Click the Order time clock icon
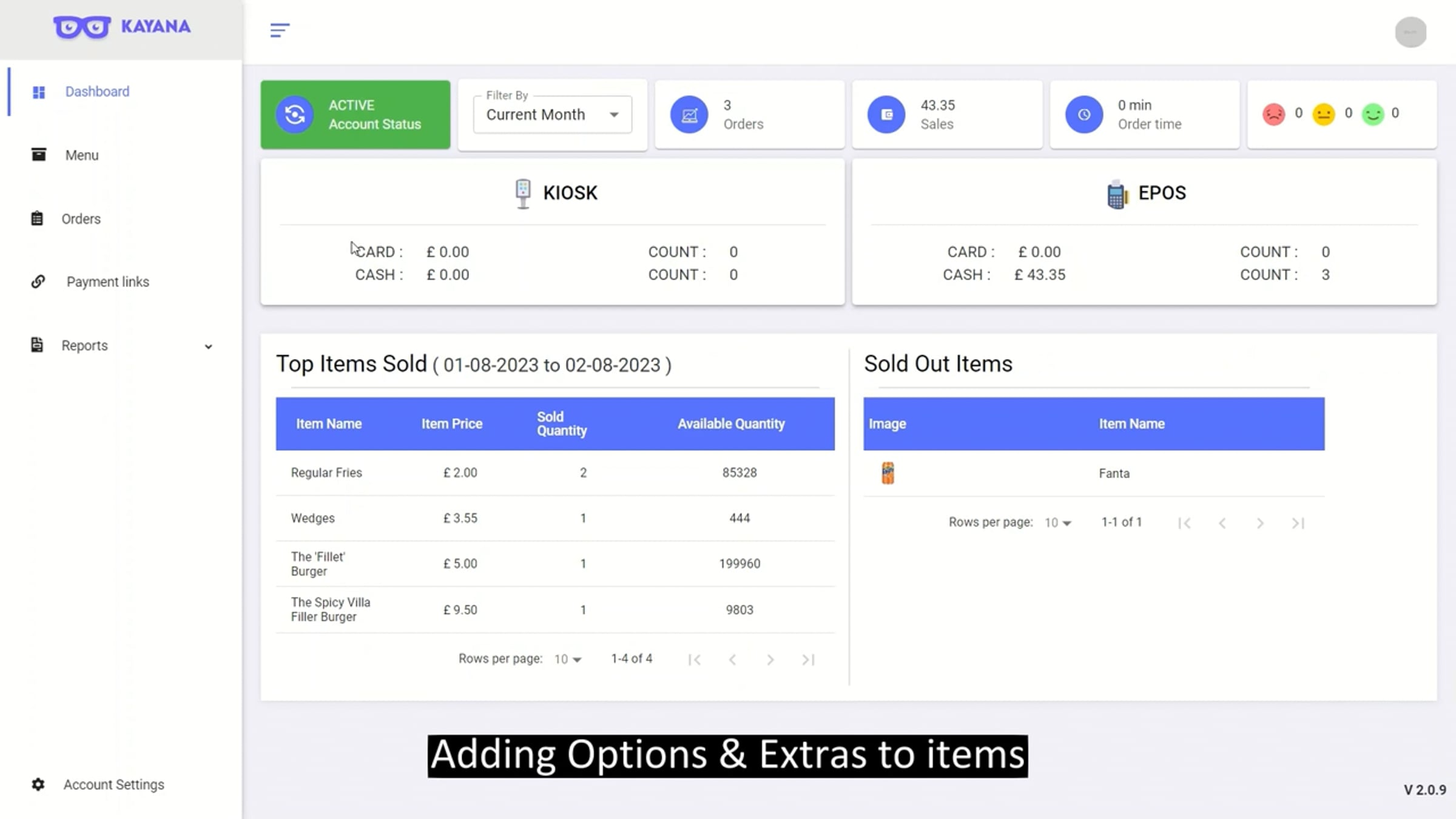Screen dimensions: 1456x819 coord(1084,115)
